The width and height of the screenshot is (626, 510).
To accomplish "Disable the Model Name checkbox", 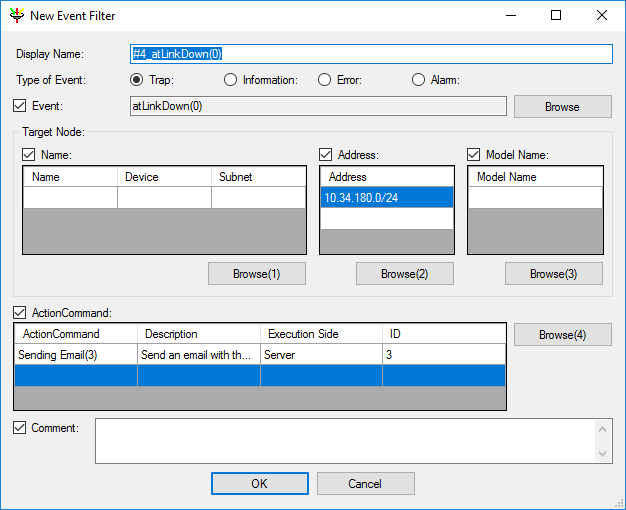I will pos(473,155).
